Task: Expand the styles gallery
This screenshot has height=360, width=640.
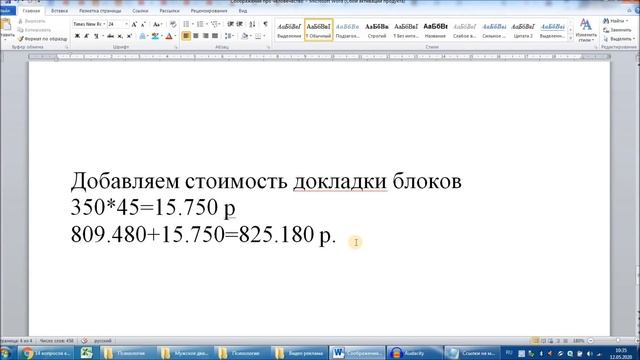Action: 570,38
